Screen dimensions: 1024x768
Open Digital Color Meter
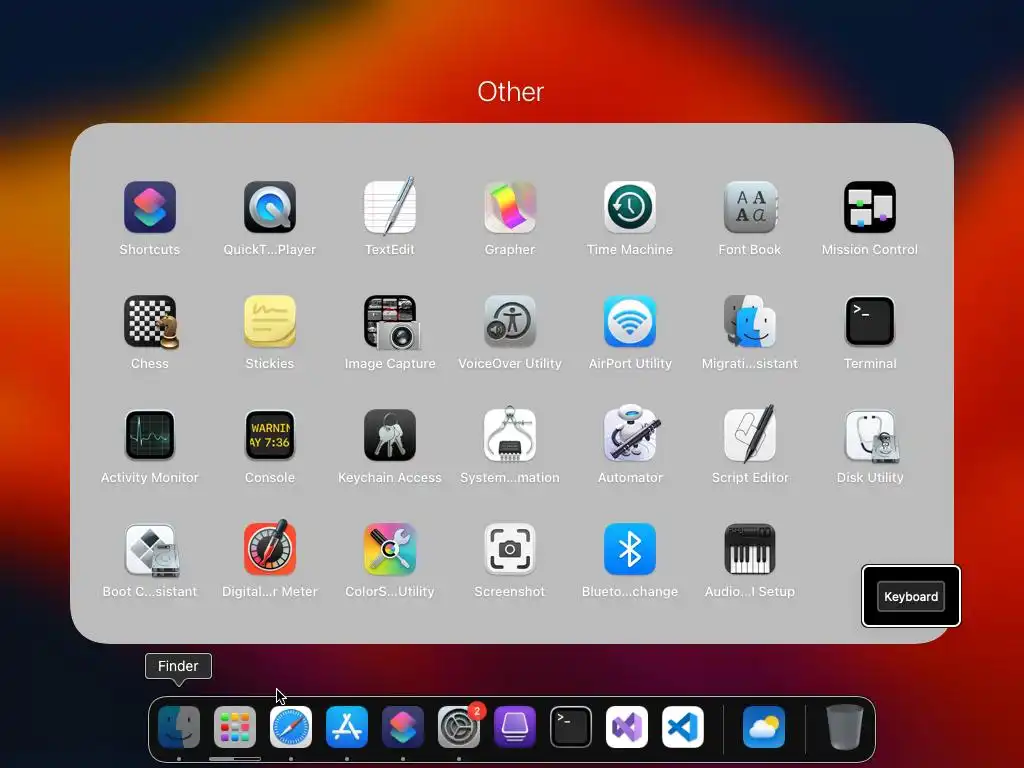[270, 549]
